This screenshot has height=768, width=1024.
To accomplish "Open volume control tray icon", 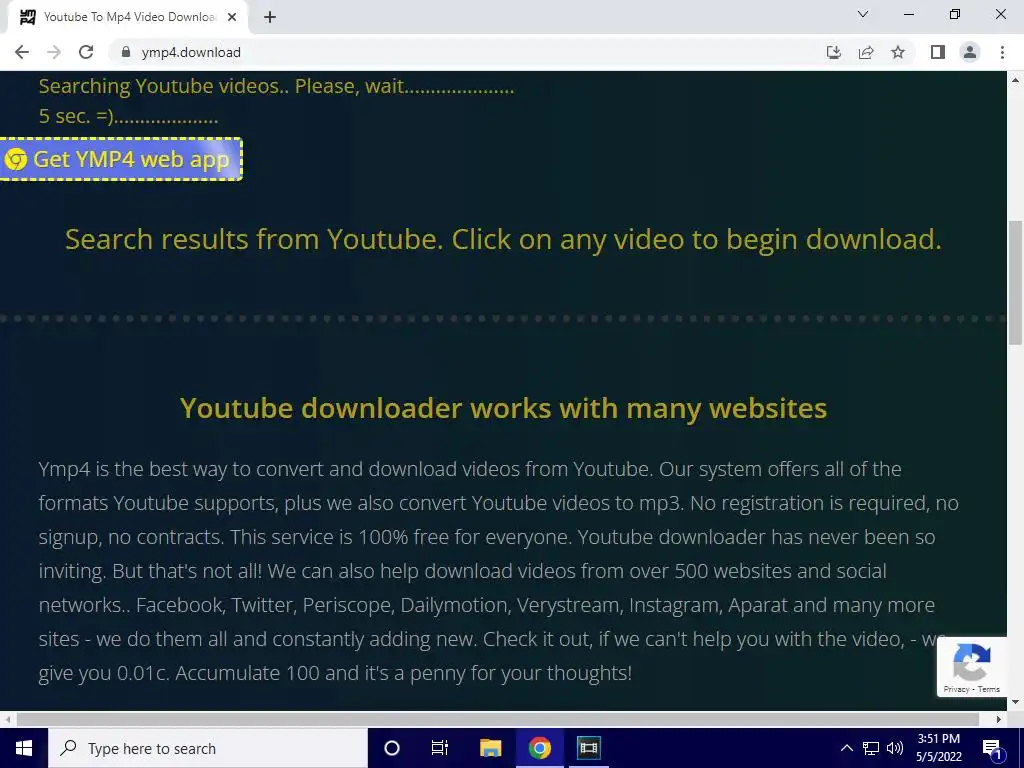I will [895, 748].
